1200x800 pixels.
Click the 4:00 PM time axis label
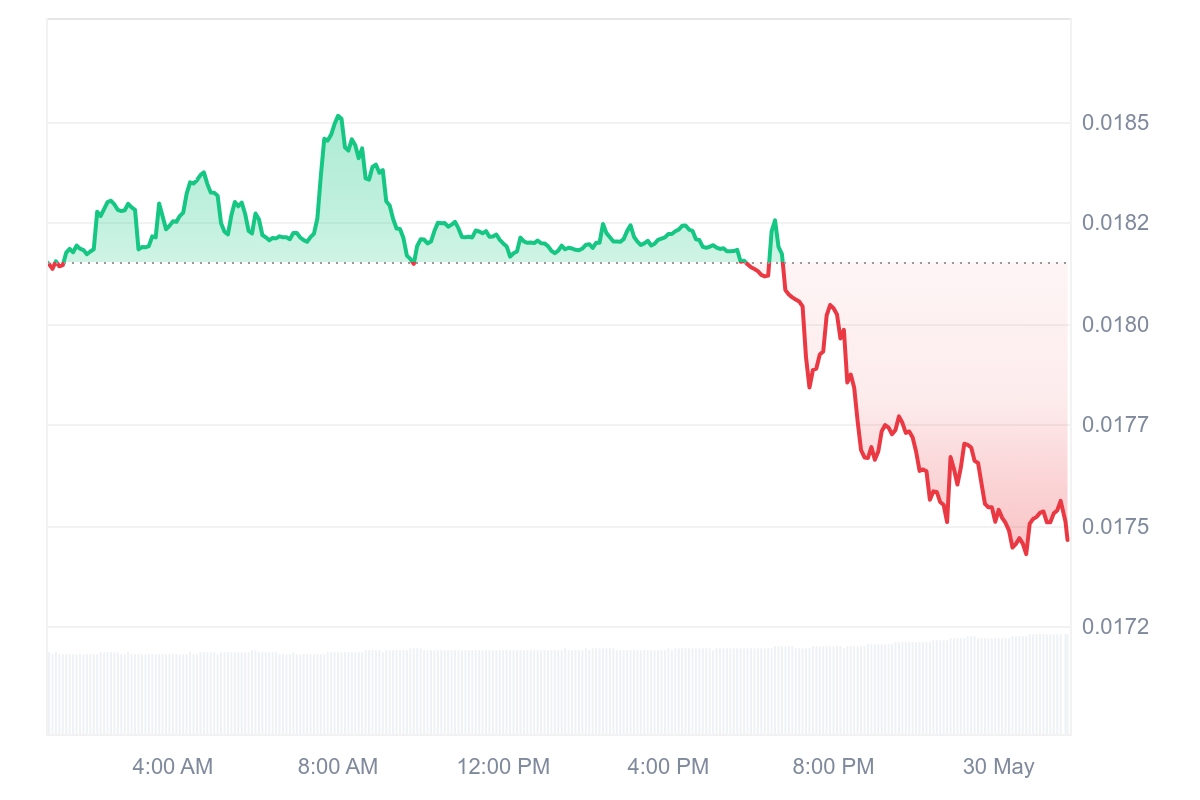pyautogui.click(x=668, y=767)
